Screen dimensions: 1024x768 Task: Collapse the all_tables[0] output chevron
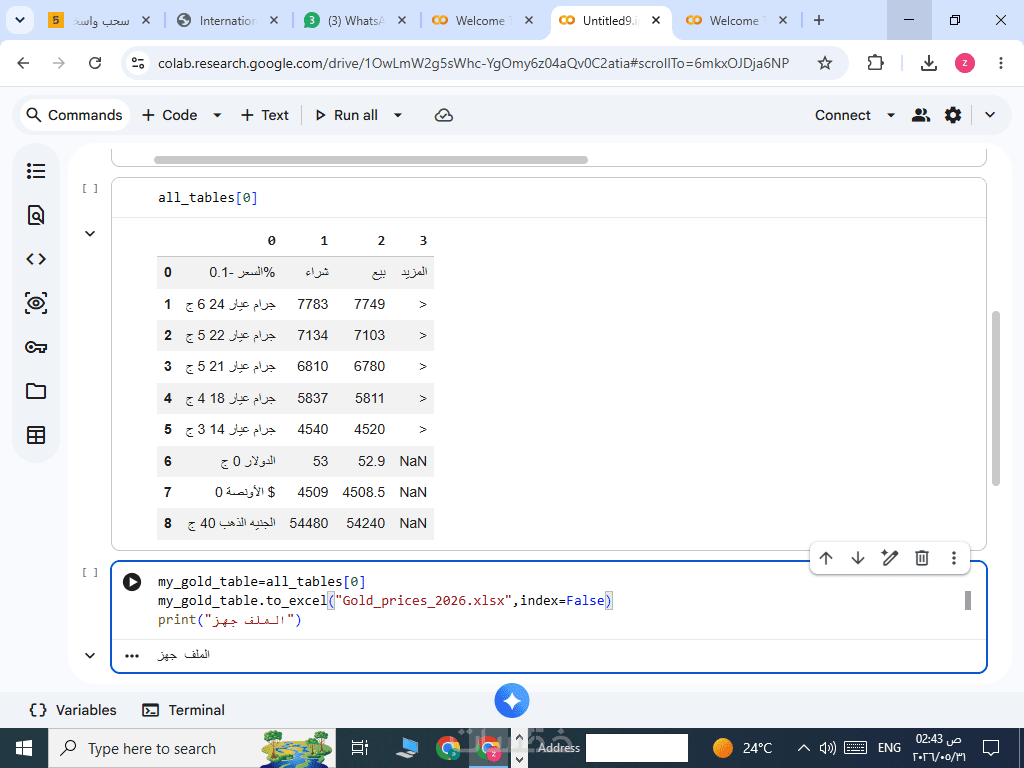pos(90,234)
